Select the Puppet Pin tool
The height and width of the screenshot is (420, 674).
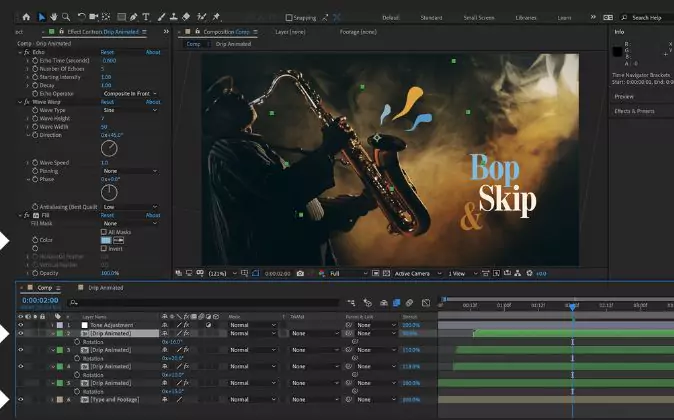(x=216, y=17)
